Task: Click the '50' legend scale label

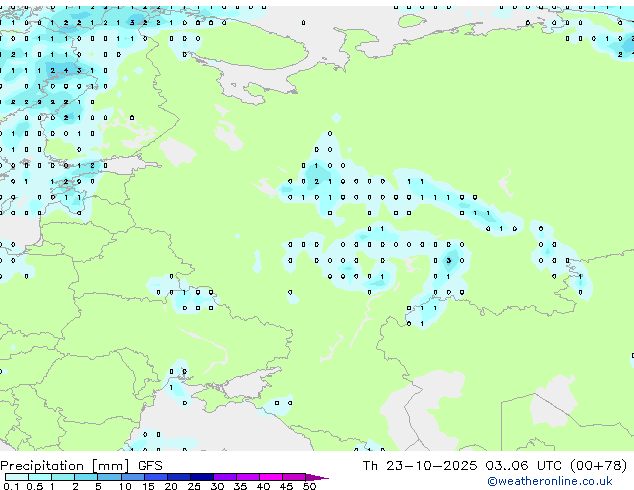Action: (310, 486)
